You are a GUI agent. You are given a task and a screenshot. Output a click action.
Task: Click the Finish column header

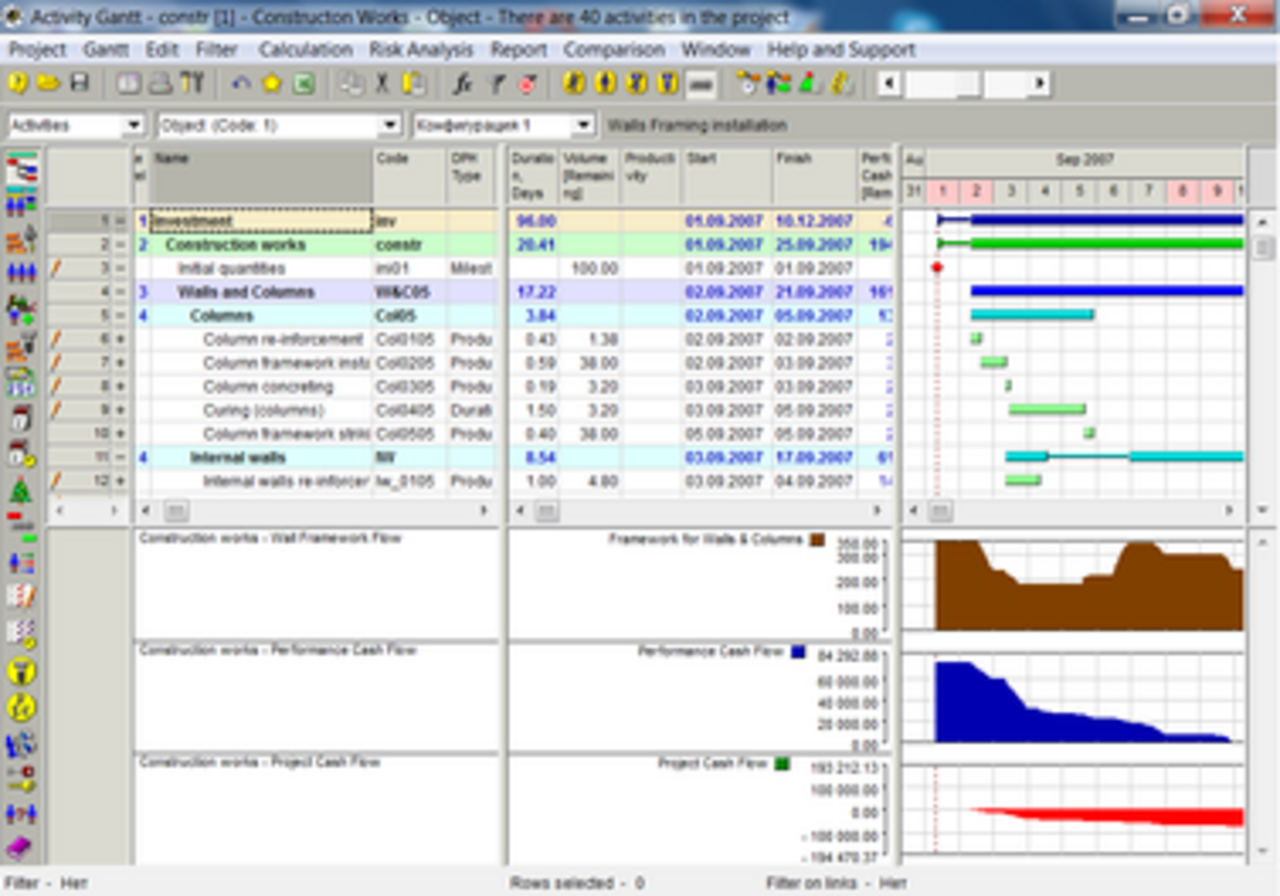814,177
